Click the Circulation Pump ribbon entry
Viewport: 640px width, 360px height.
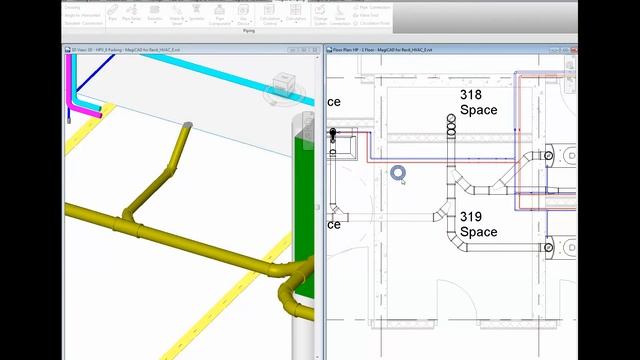tap(371, 23)
